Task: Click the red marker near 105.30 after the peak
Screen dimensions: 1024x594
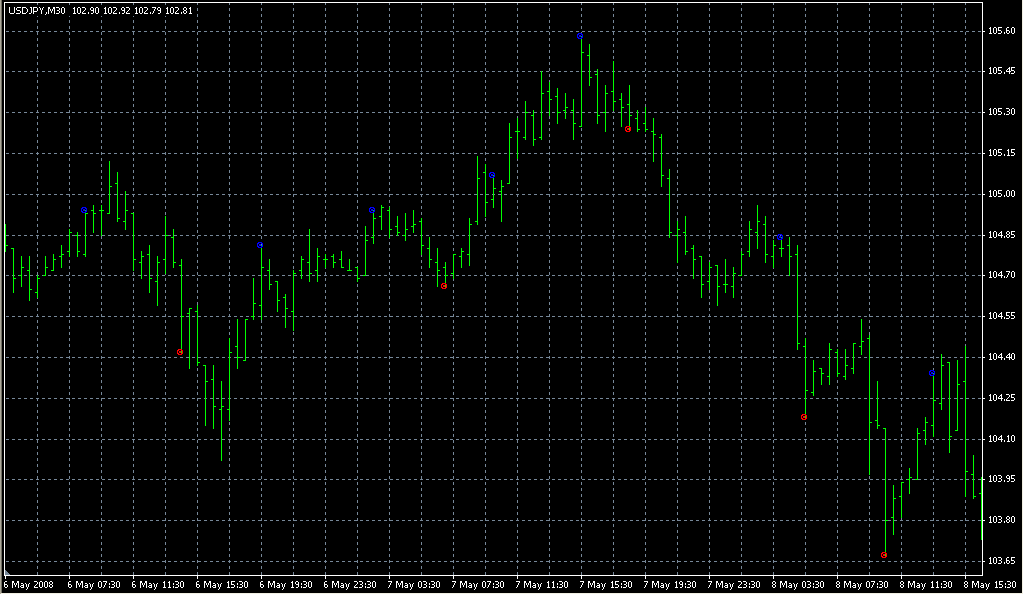Action: coord(628,129)
